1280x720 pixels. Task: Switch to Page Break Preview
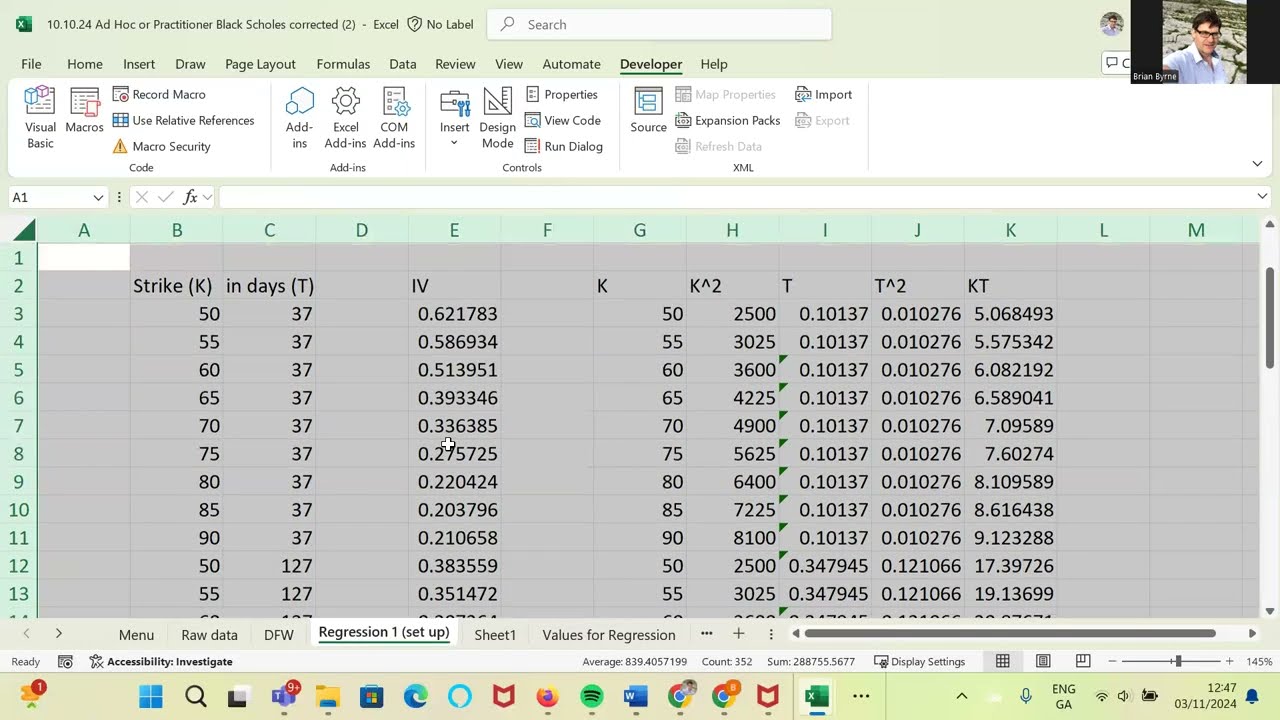[x=1083, y=661]
